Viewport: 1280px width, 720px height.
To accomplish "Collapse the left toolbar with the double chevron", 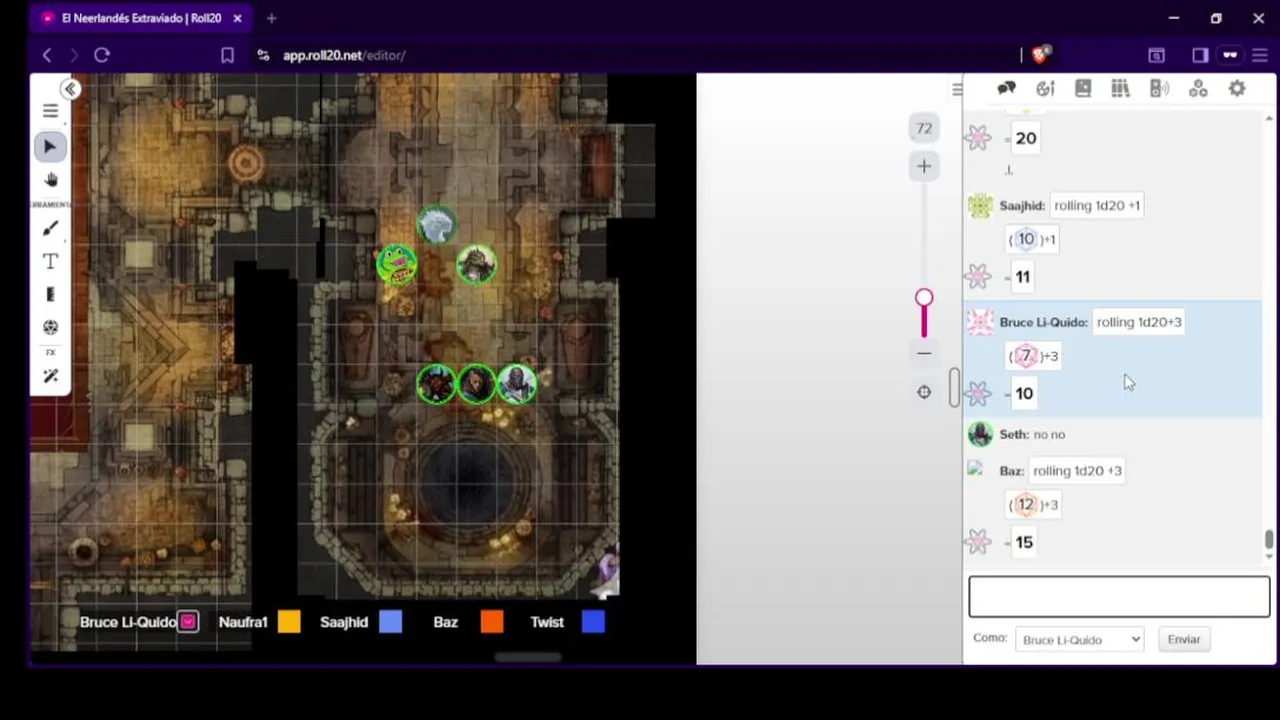I will tap(70, 89).
